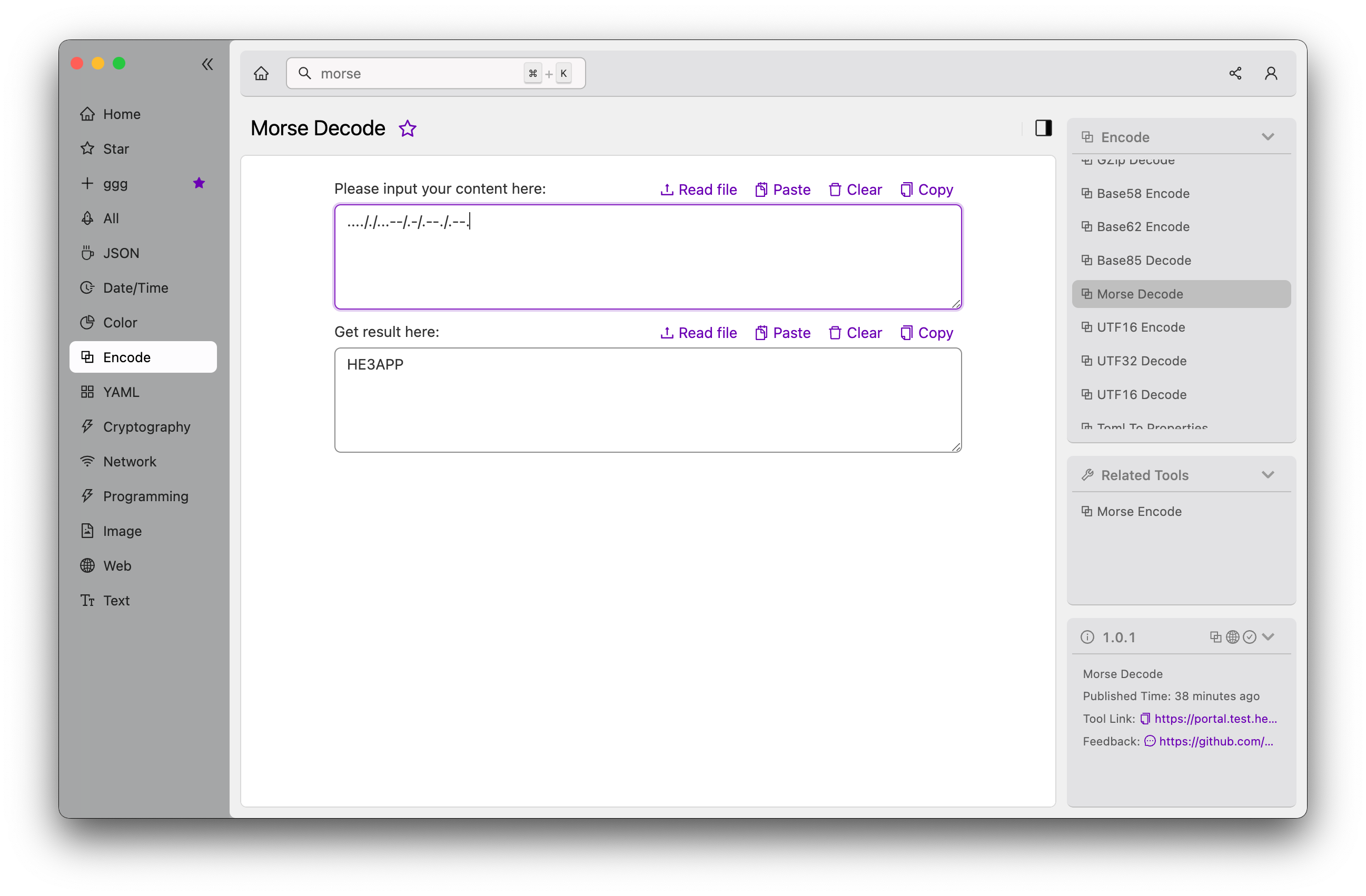Copy the HE3APP result
1366x896 pixels.
(x=926, y=333)
